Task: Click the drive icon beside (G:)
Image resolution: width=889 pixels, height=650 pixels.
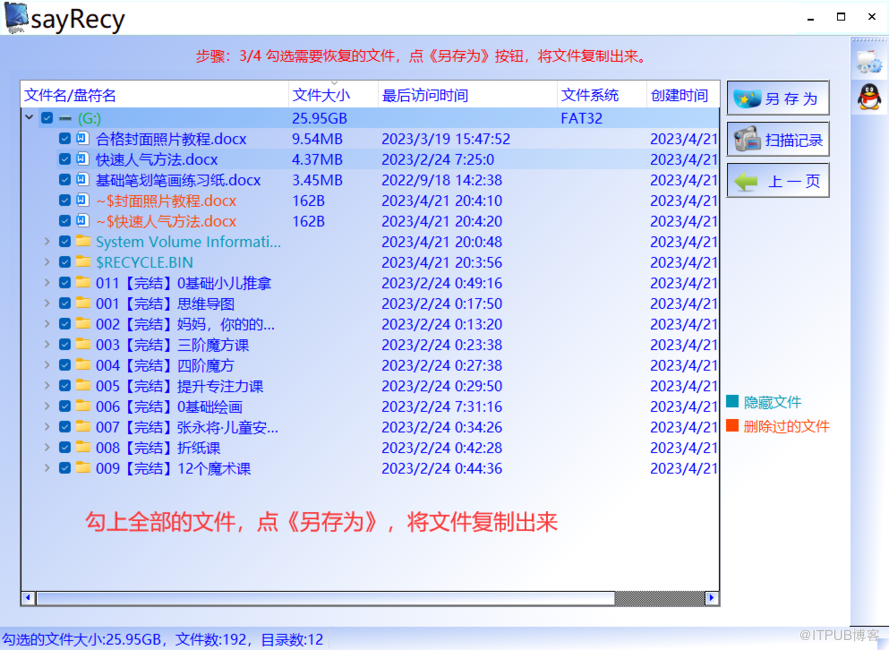Action: click(x=66, y=119)
